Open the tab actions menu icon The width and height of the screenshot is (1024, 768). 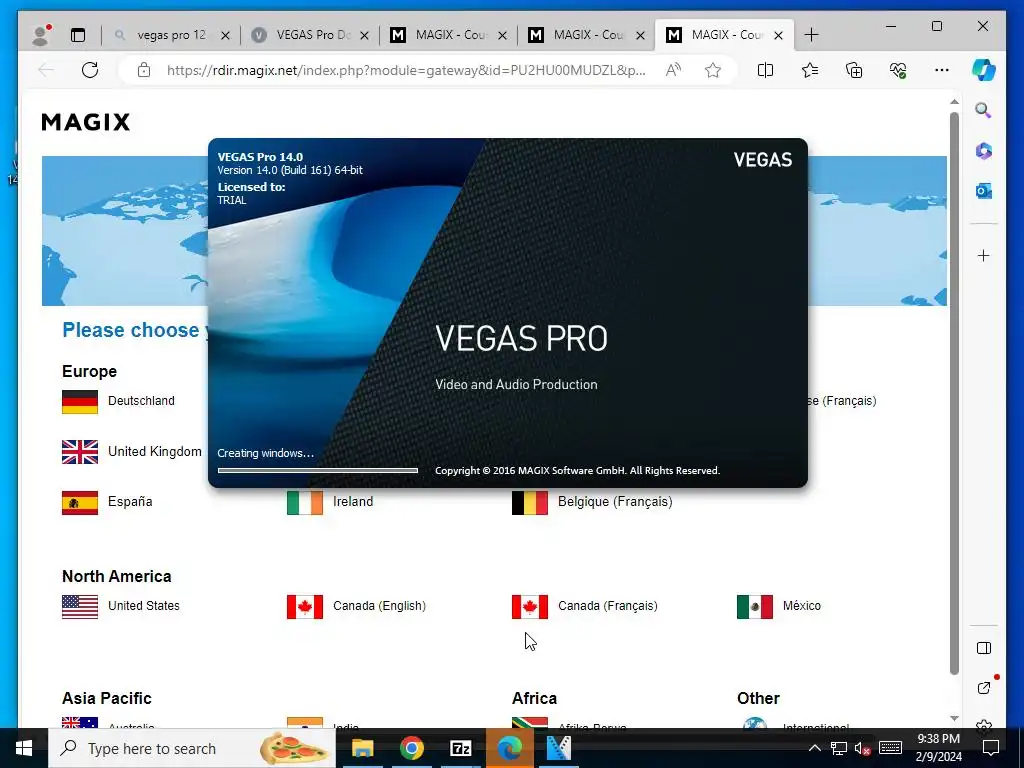(78, 35)
